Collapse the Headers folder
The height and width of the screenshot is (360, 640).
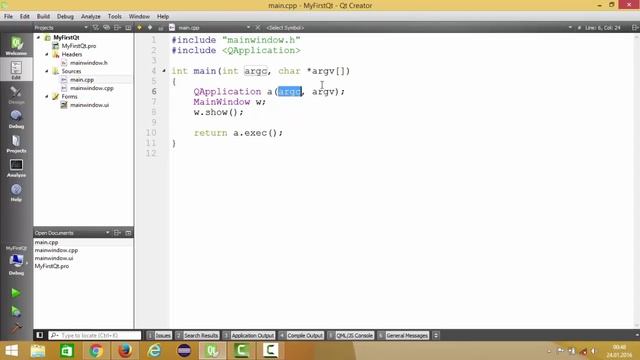pos(47,54)
